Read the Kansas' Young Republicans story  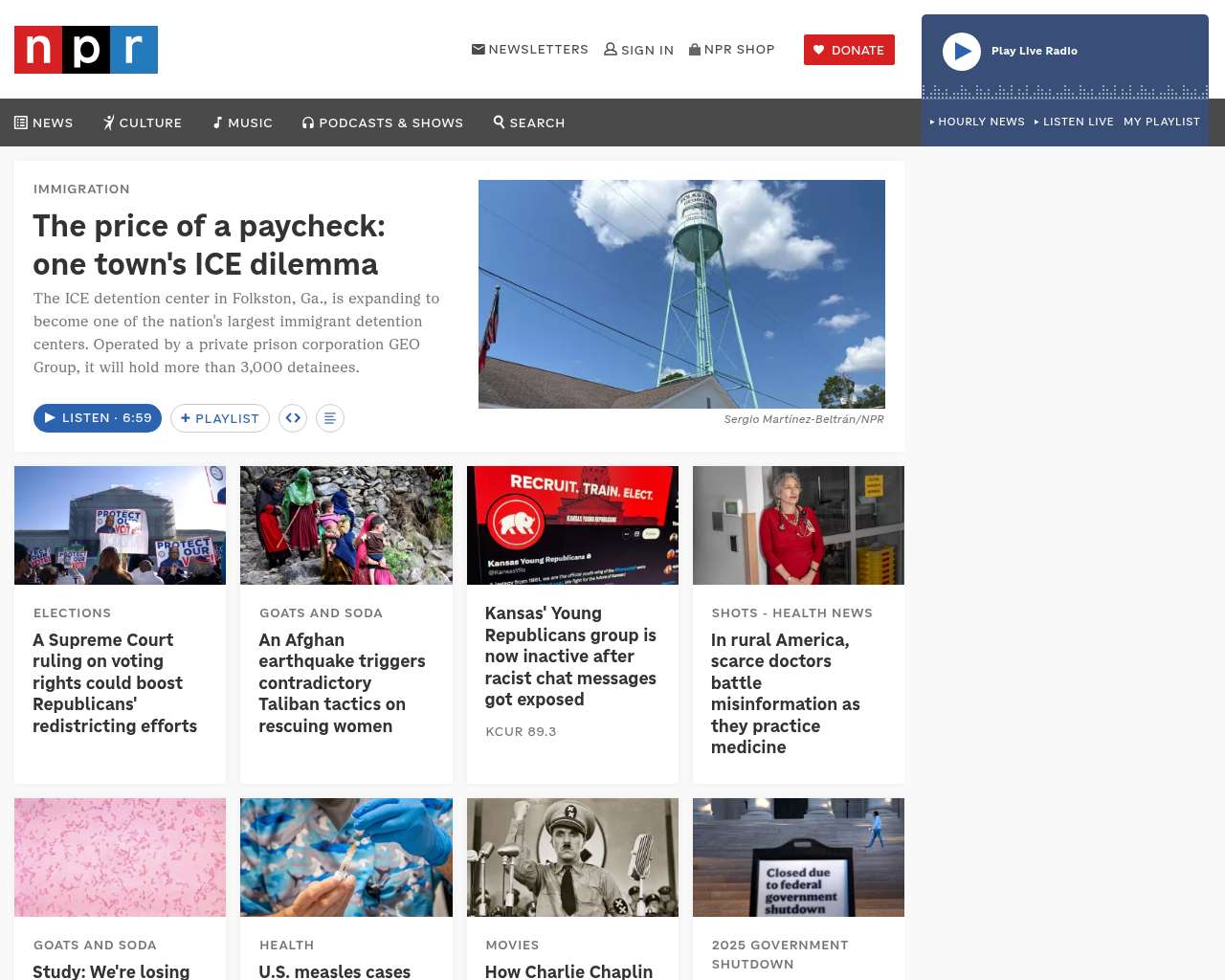point(570,657)
